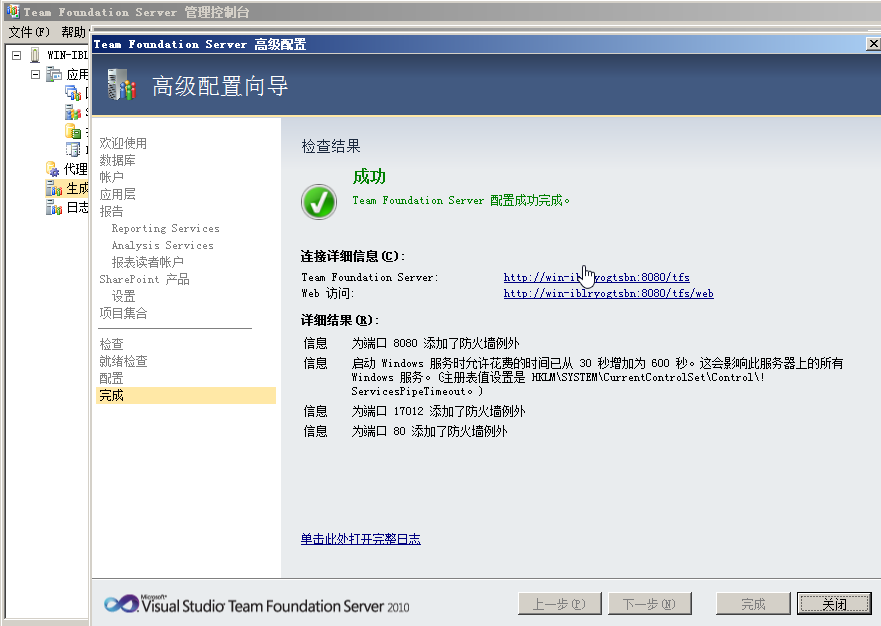This screenshot has height=626, width=881.
Task: Select the 配置 wizard step
Action: click(x=111, y=378)
